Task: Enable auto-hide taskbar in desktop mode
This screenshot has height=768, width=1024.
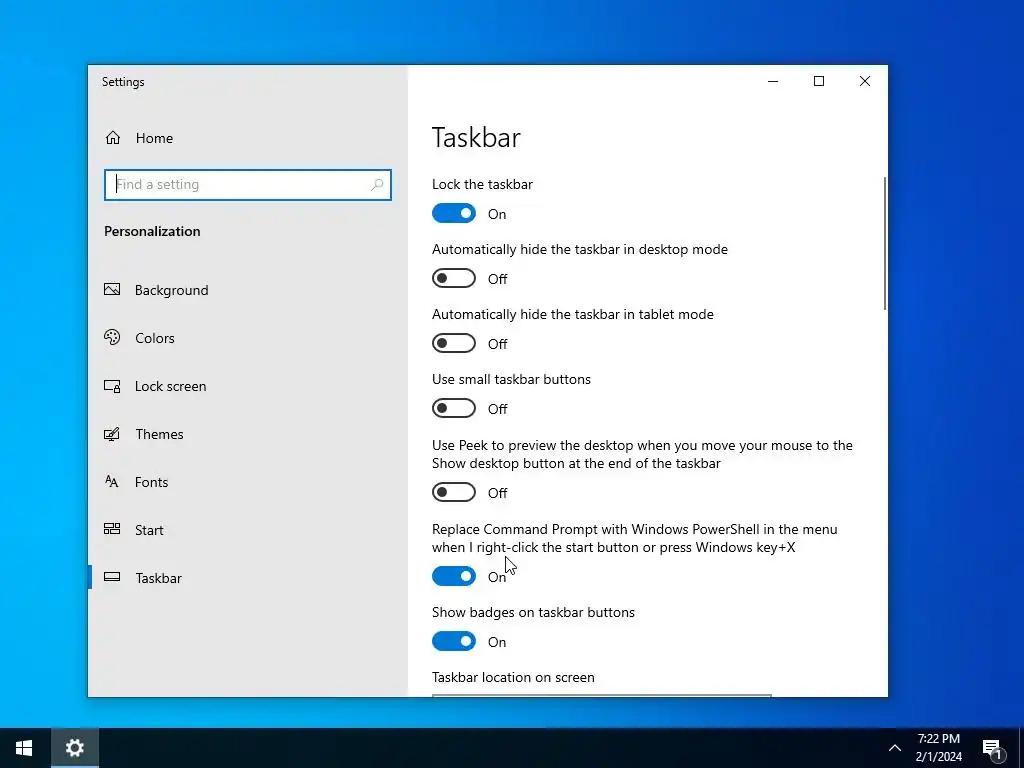Action: point(454,278)
